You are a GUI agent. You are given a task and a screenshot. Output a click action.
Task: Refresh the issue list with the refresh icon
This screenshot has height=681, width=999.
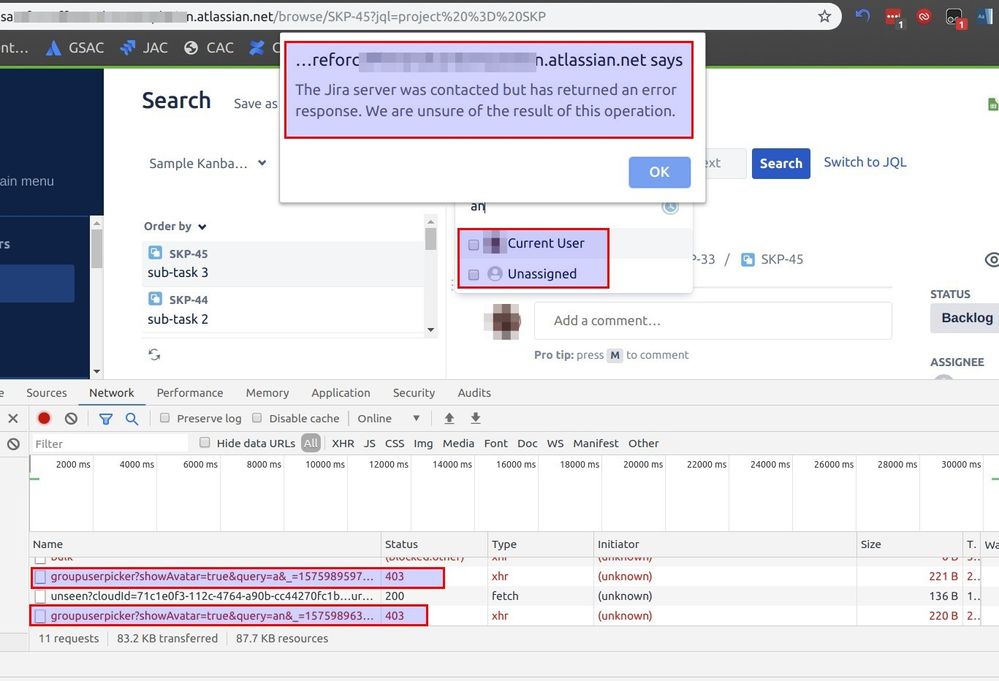tap(154, 354)
